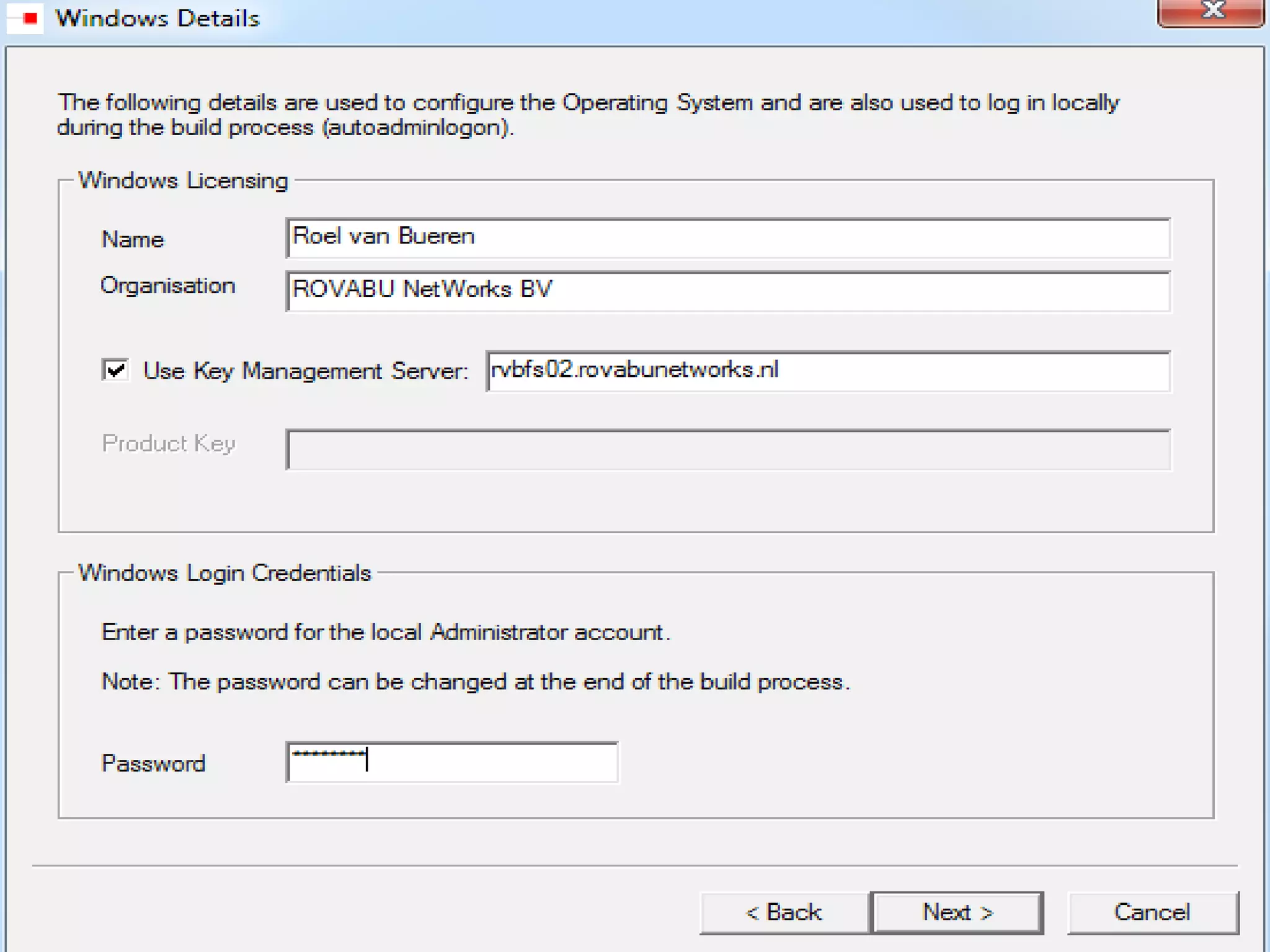Click the autoadminlogon description text
Image resolution: width=1270 pixels, height=952 pixels.
click(x=588, y=115)
